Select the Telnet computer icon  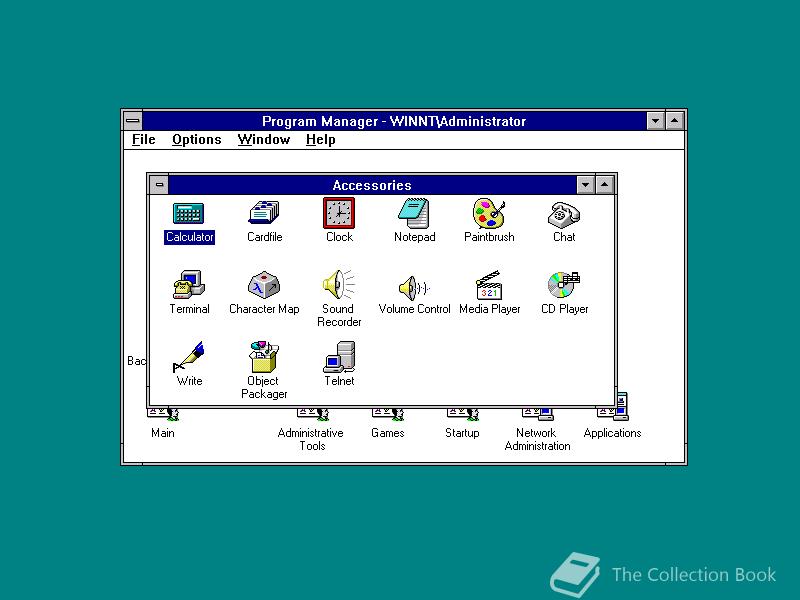click(339, 357)
